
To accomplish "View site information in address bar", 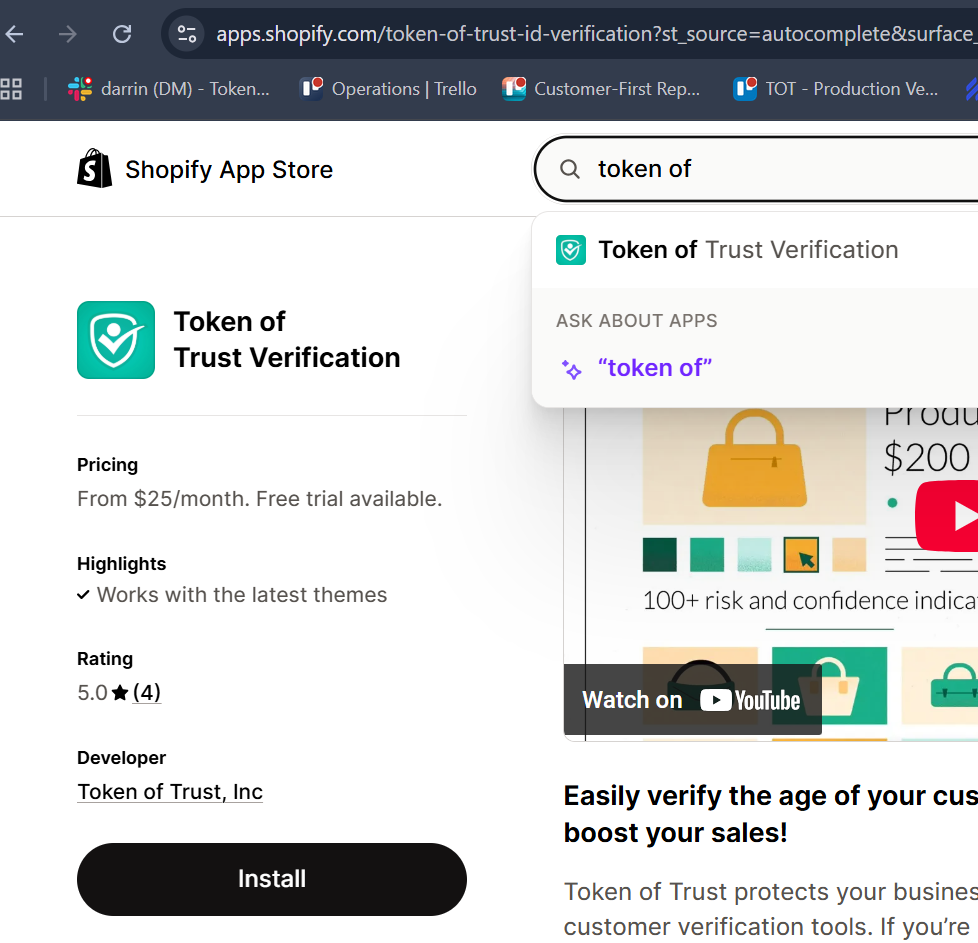I will point(187,34).
